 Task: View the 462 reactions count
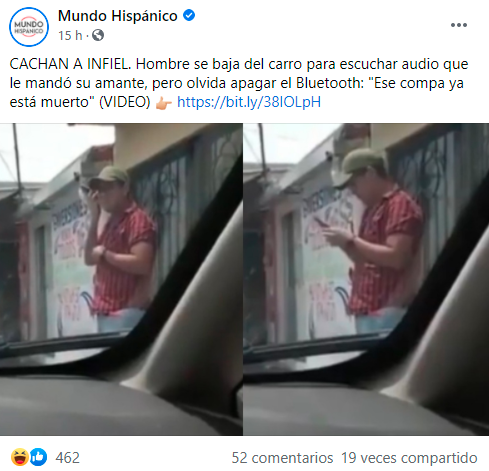click(x=68, y=458)
